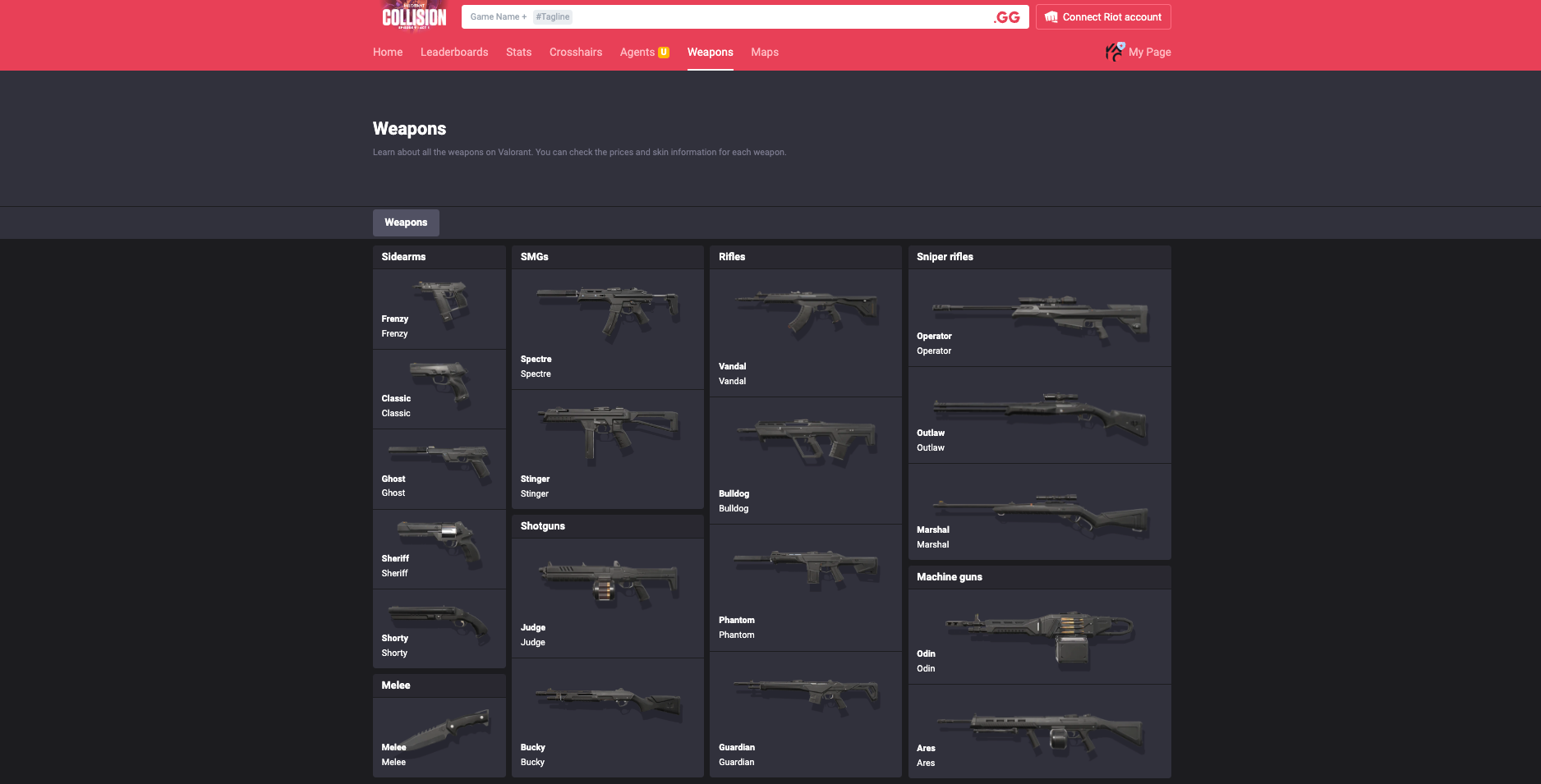
Task: Click the .GG search icon
Action: click(1007, 17)
